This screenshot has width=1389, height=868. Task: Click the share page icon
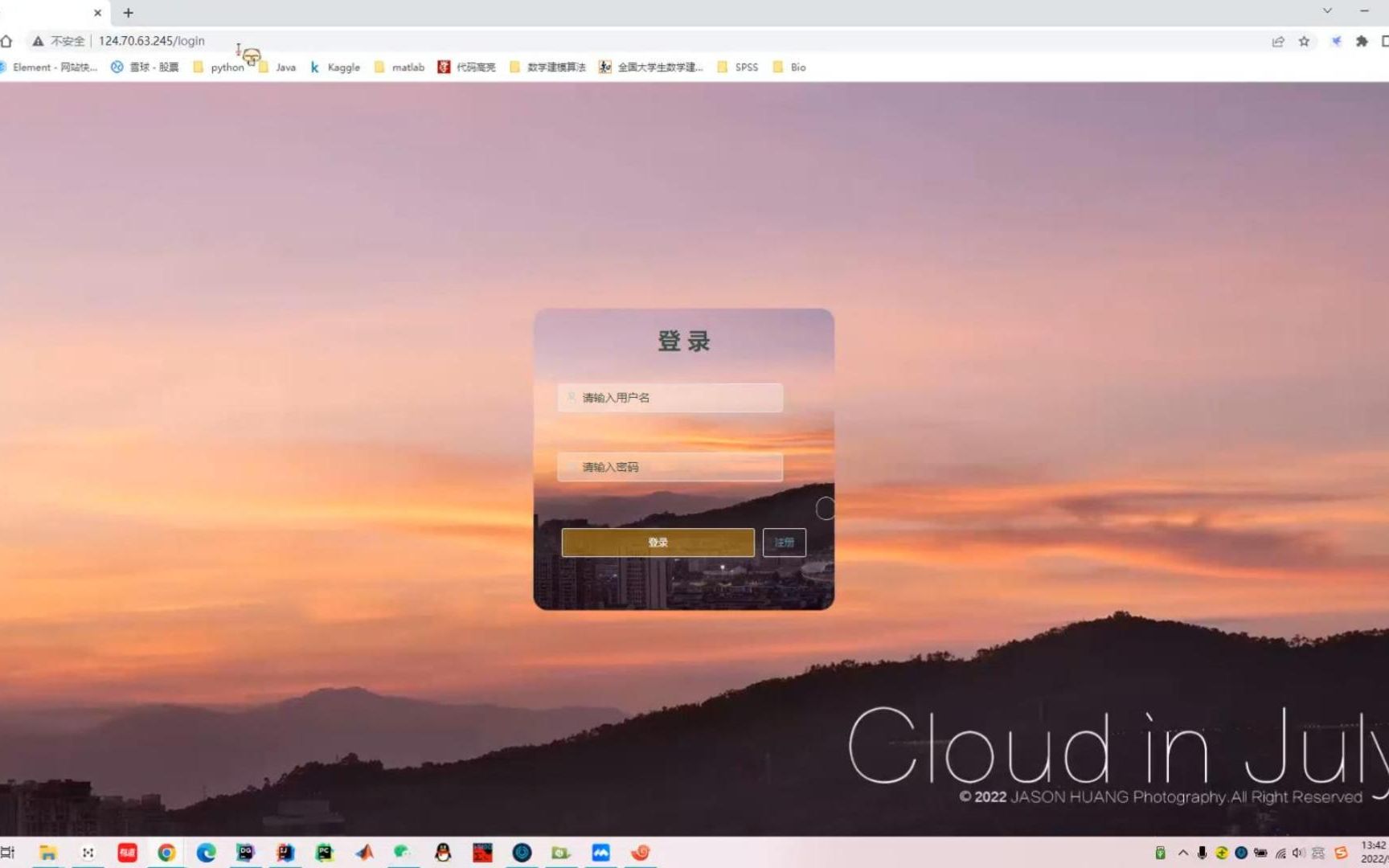[x=1278, y=41]
